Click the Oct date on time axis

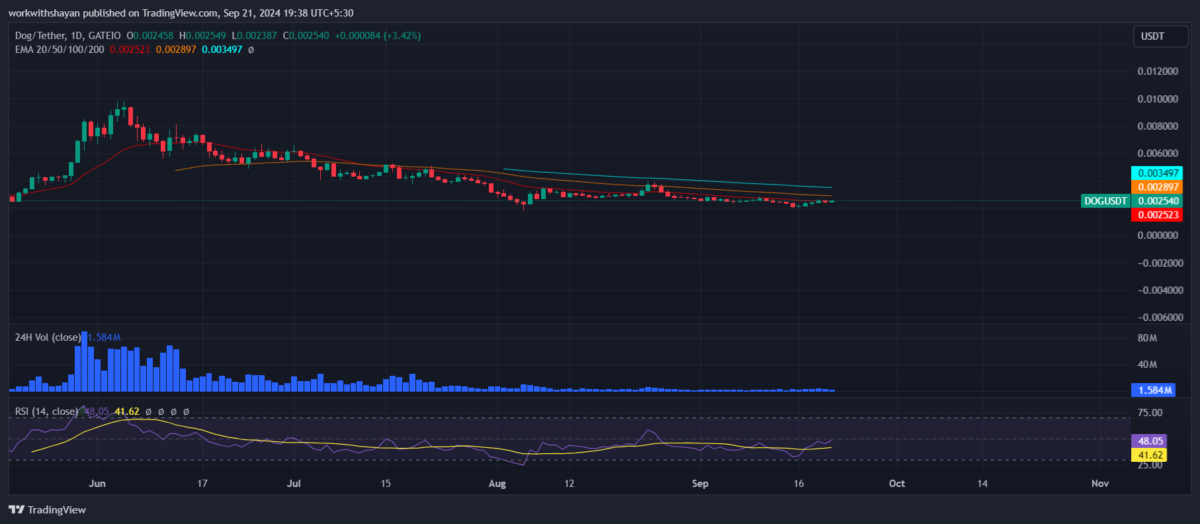[x=897, y=482]
